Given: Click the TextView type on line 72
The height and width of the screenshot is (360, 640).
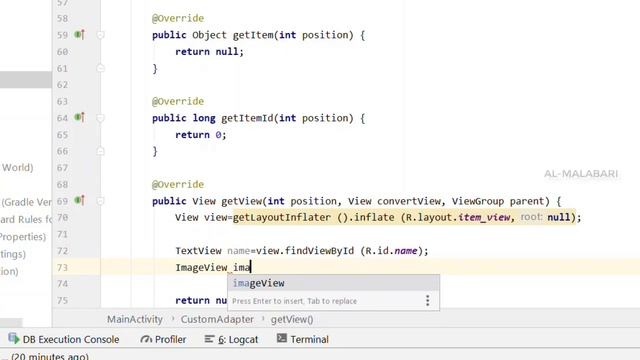Looking at the screenshot, I should [x=198, y=251].
